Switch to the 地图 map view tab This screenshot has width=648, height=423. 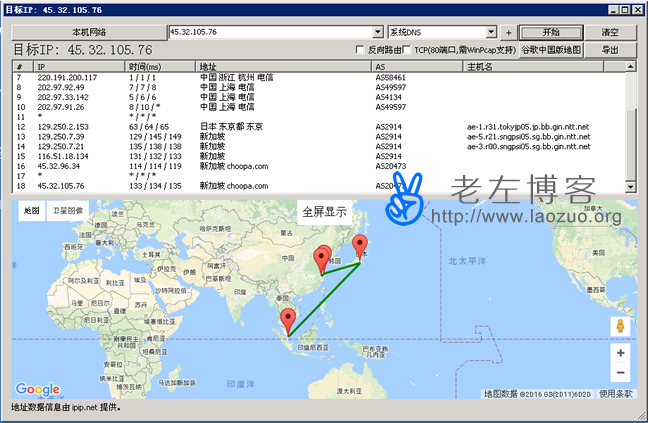tap(32, 210)
